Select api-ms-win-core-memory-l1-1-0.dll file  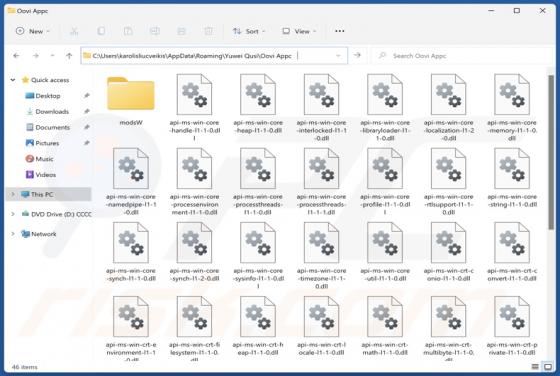click(512, 107)
